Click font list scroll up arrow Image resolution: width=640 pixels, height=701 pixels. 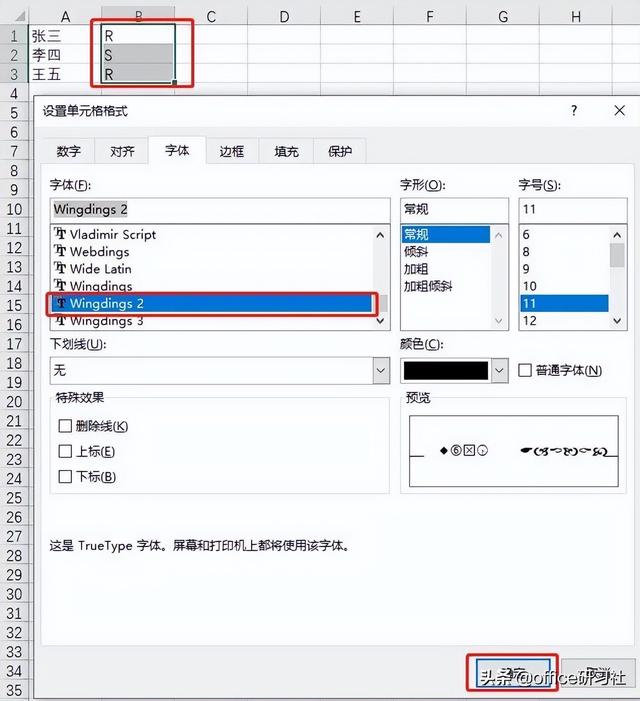click(380, 235)
